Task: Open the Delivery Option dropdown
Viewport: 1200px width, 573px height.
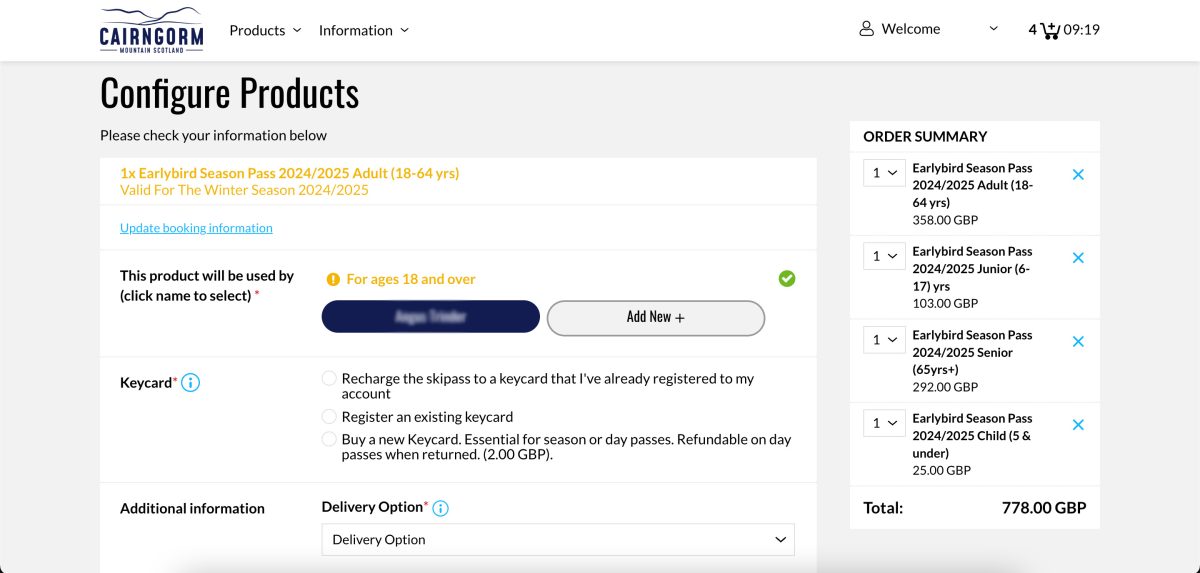Action: [x=558, y=539]
